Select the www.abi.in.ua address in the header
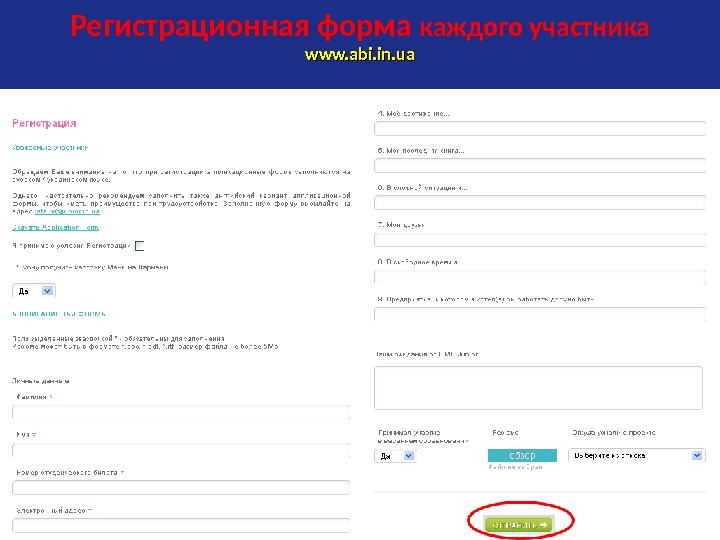The height and width of the screenshot is (540, 720). (360, 54)
